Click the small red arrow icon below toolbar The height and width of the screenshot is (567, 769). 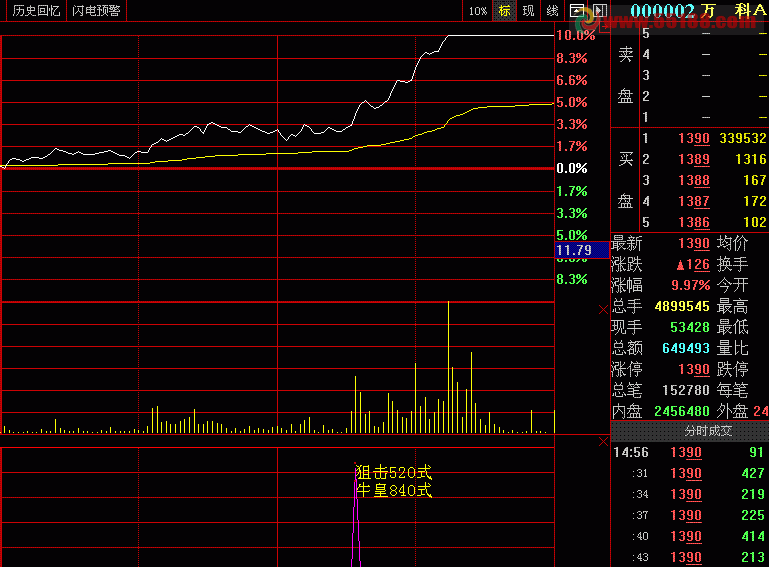(x=604, y=26)
